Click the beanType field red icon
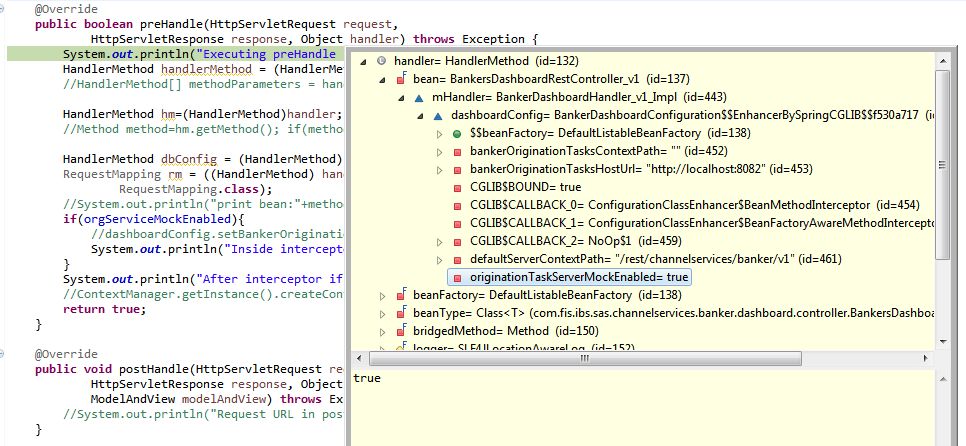Viewport: 966px width, 446px height. click(x=400, y=314)
